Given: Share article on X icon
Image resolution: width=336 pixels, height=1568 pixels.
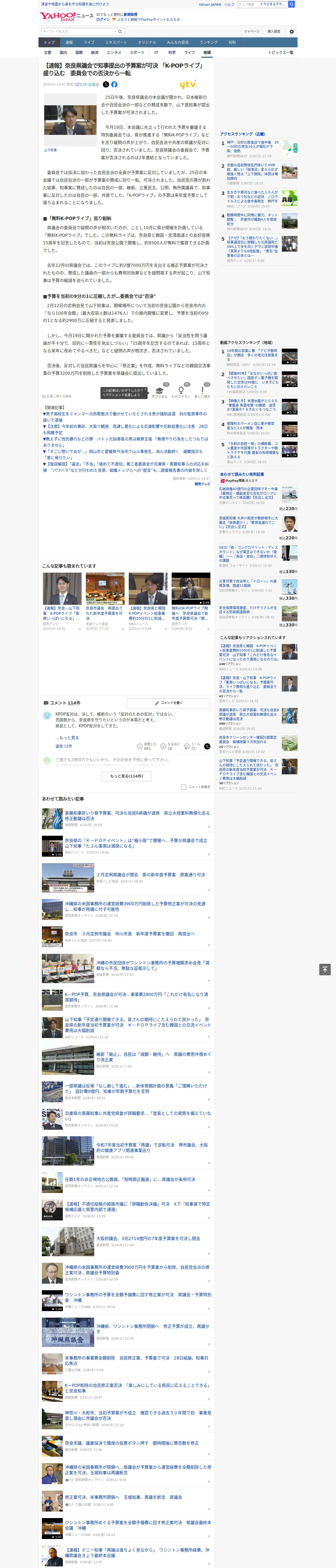Looking at the screenshot, I should pos(106,85).
